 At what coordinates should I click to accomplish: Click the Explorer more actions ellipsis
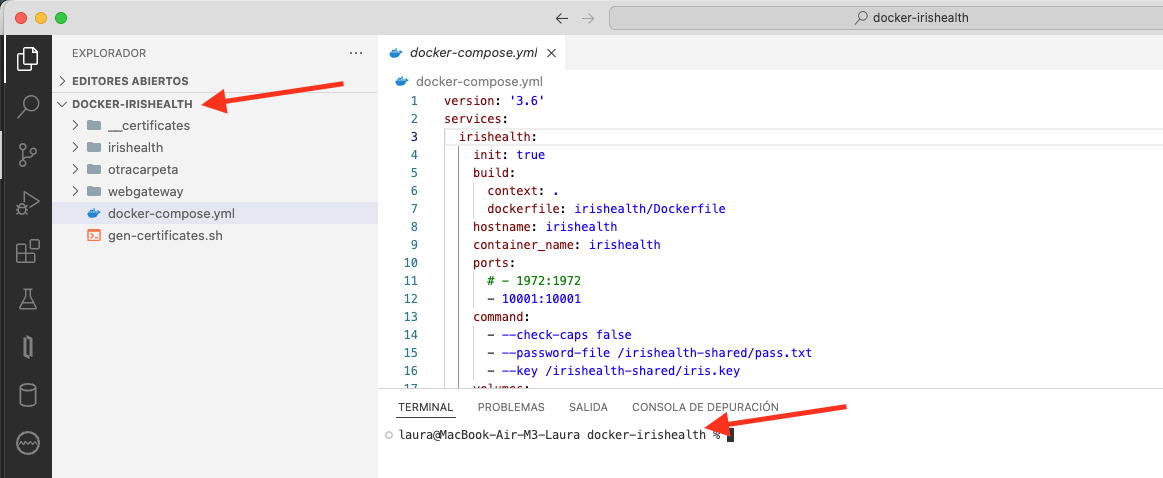tap(356, 53)
